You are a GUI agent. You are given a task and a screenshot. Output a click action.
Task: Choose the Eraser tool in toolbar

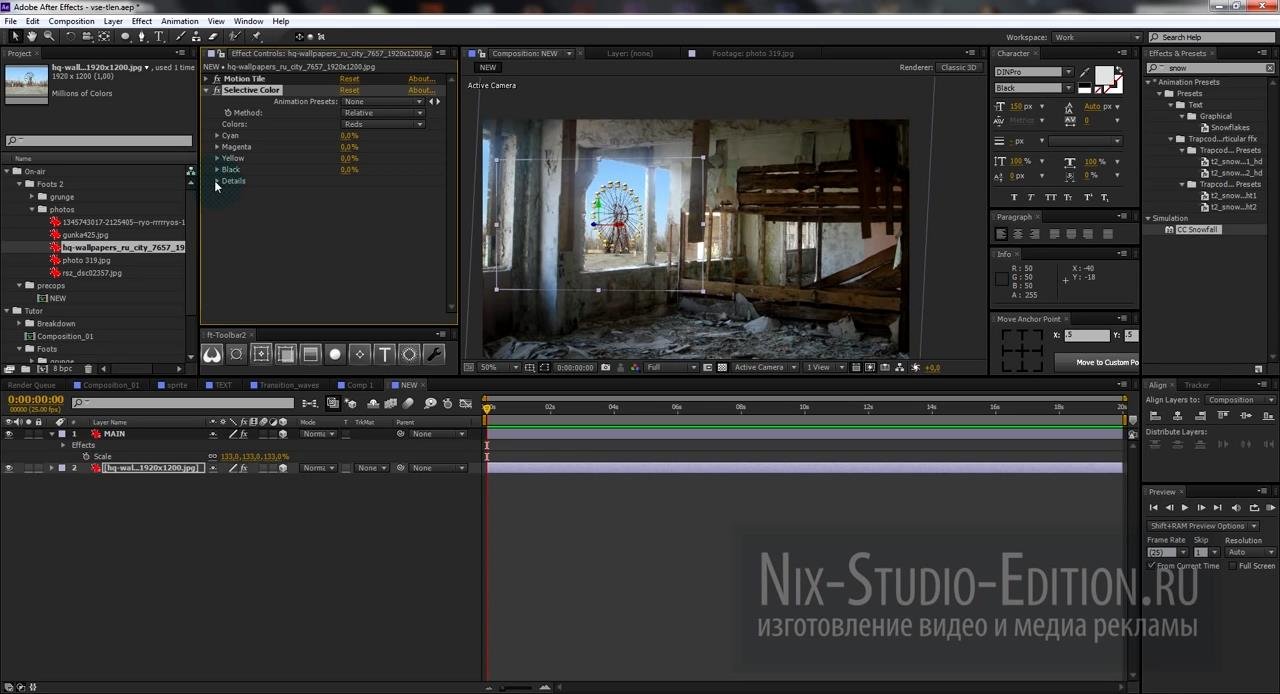213,37
